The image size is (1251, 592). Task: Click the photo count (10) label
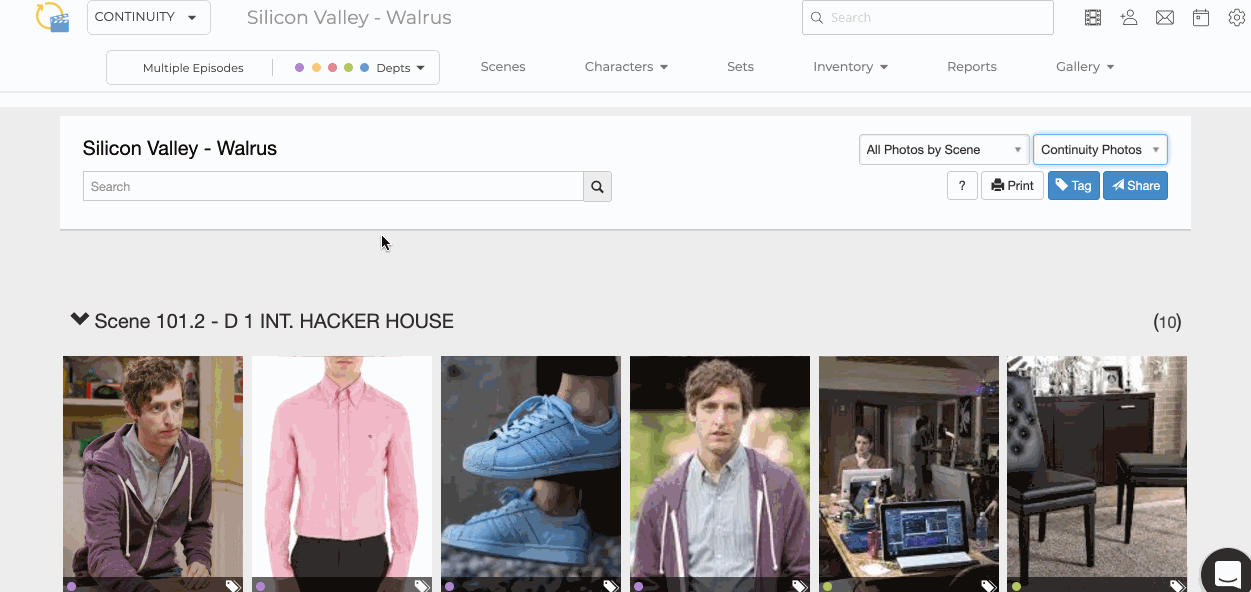(x=1167, y=322)
